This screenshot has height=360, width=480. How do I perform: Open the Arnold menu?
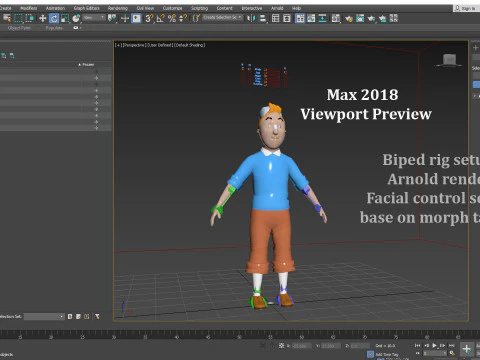277,8
